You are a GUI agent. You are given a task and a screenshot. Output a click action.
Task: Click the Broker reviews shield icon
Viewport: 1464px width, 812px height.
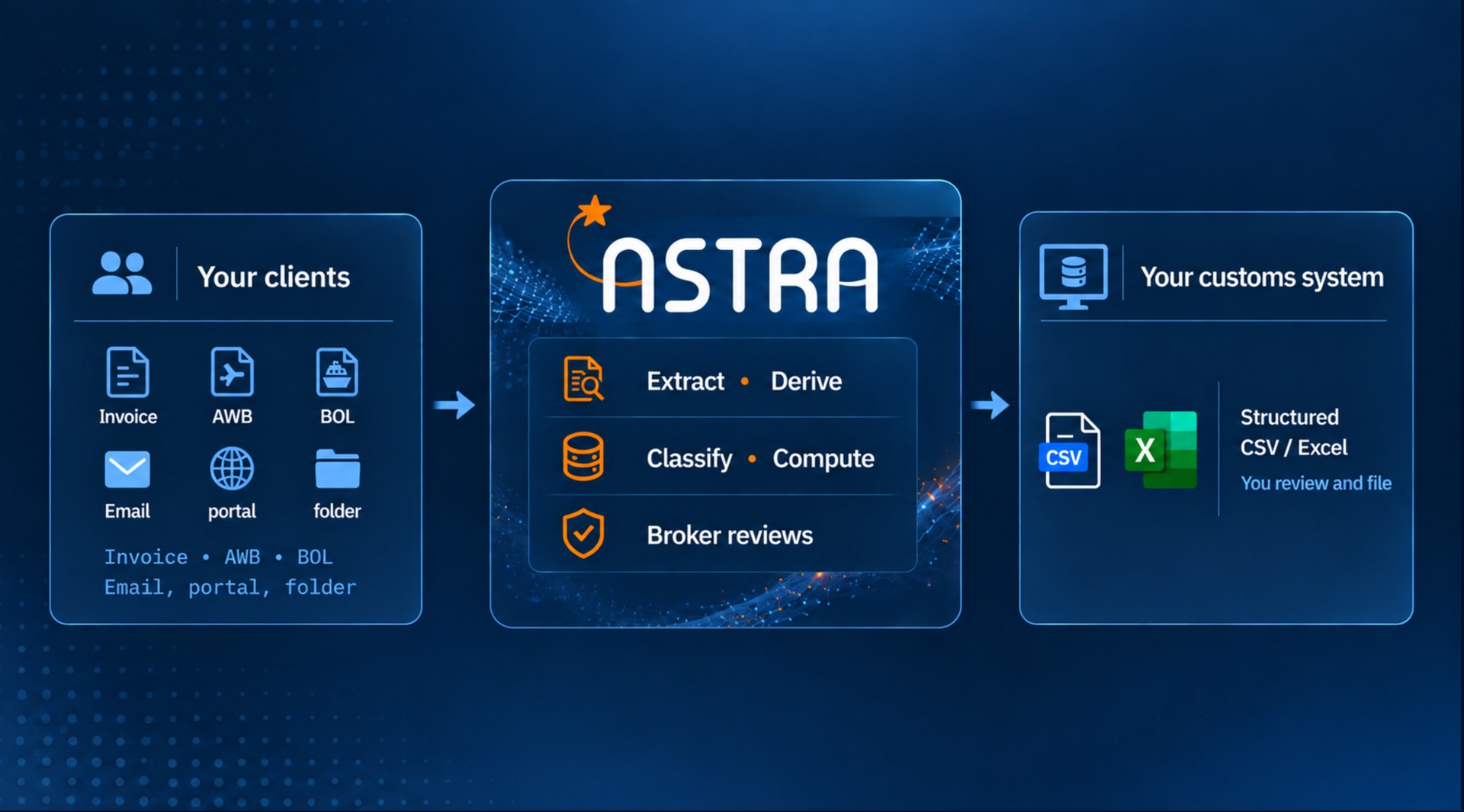pos(583,533)
